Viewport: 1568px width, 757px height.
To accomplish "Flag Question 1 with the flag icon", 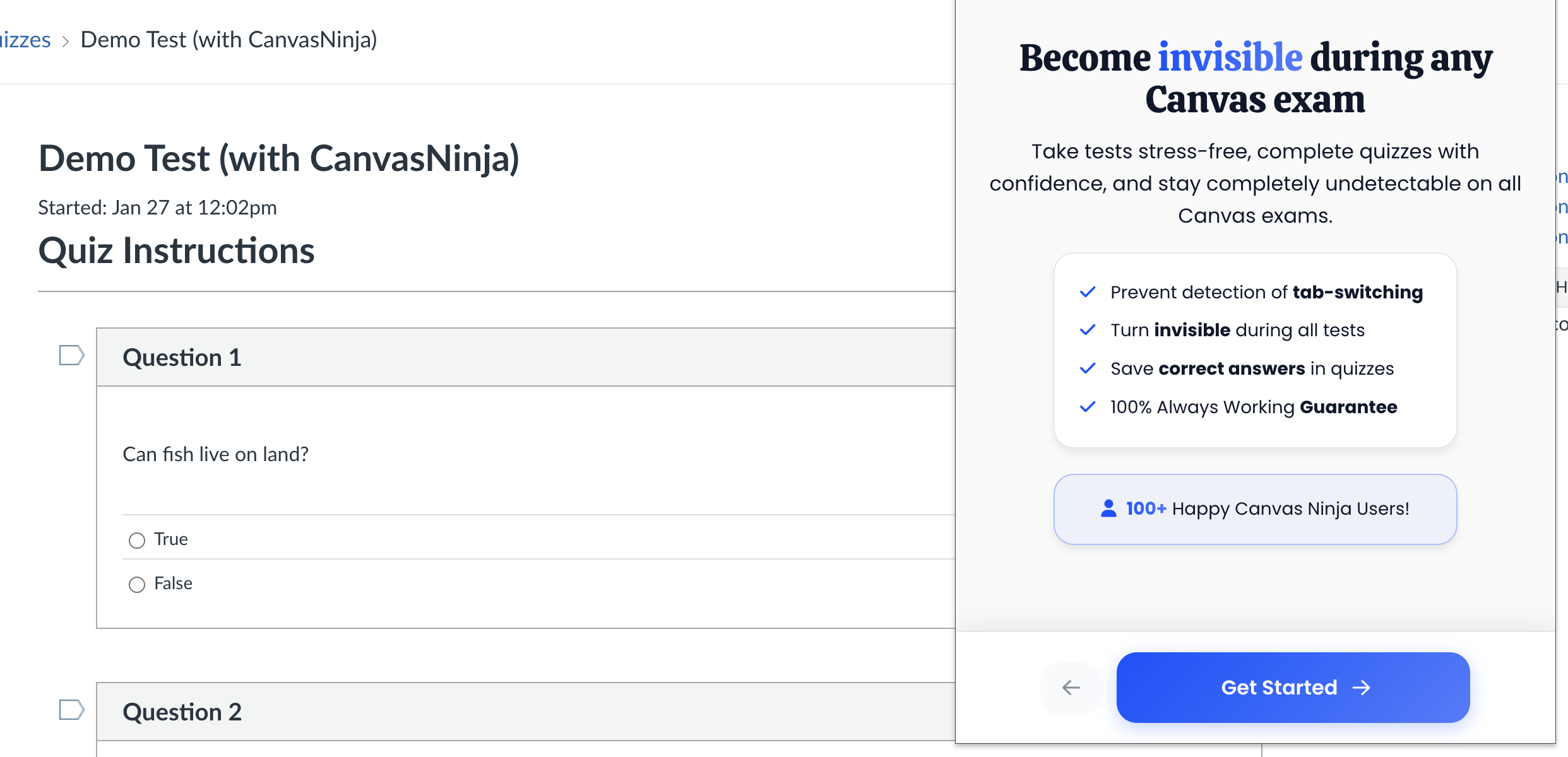I will [71, 355].
